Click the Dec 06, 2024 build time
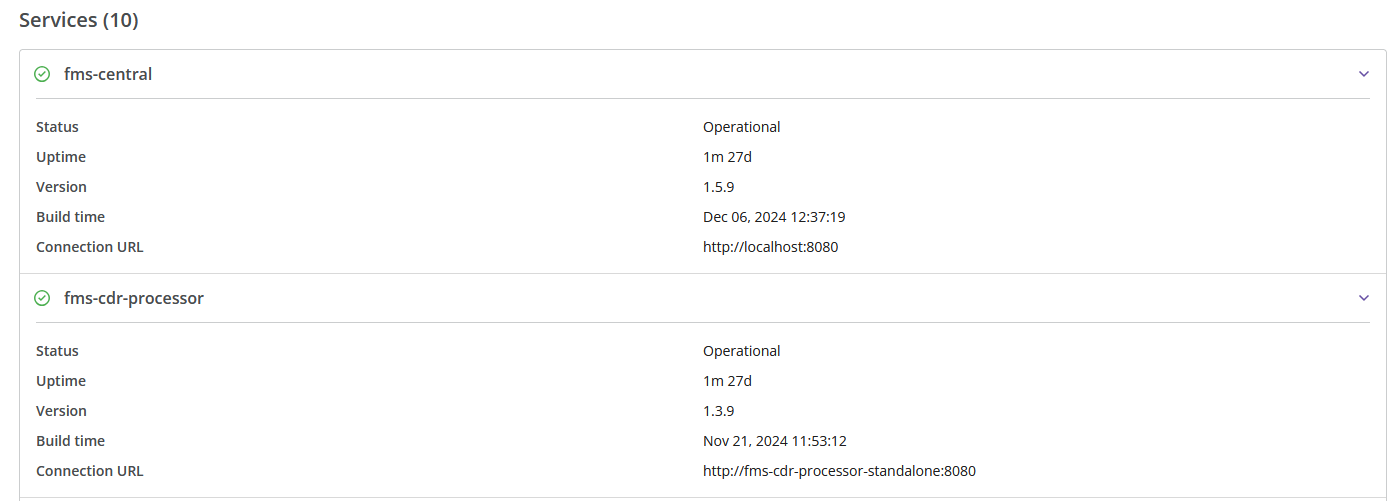Image resolution: width=1395 pixels, height=501 pixels. coord(774,217)
